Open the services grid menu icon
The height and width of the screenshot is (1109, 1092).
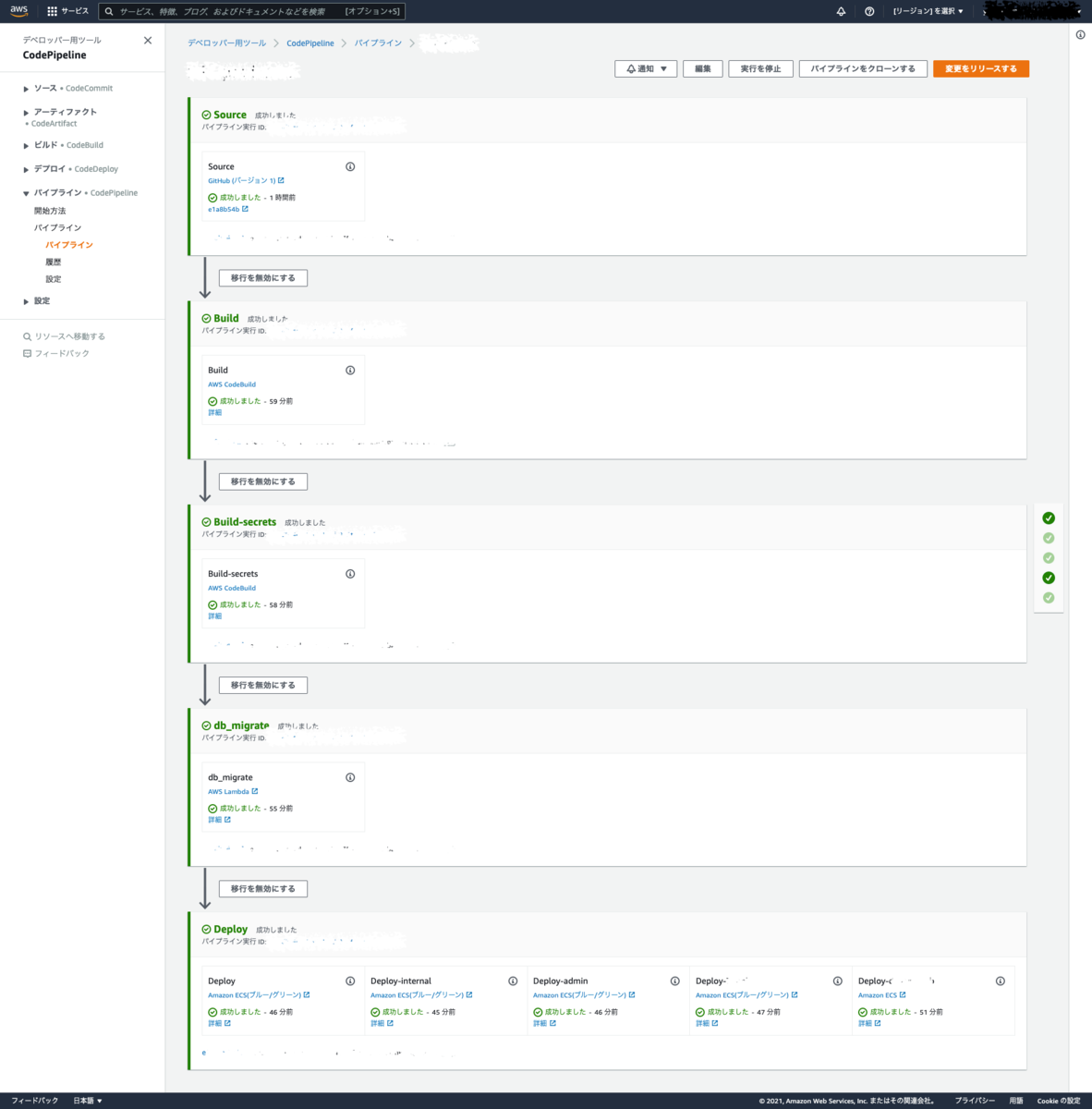tap(52, 11)
